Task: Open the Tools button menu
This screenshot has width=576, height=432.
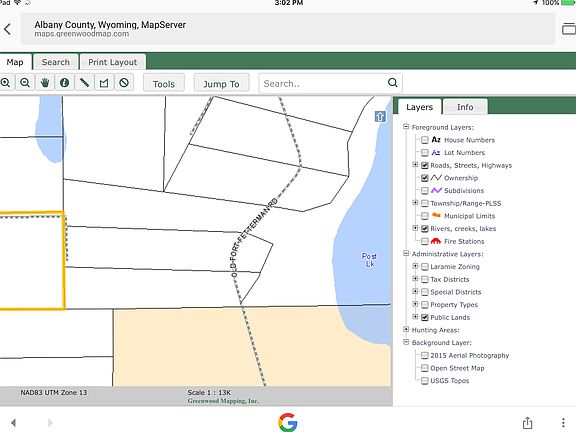Action: [x=164, y=83]
